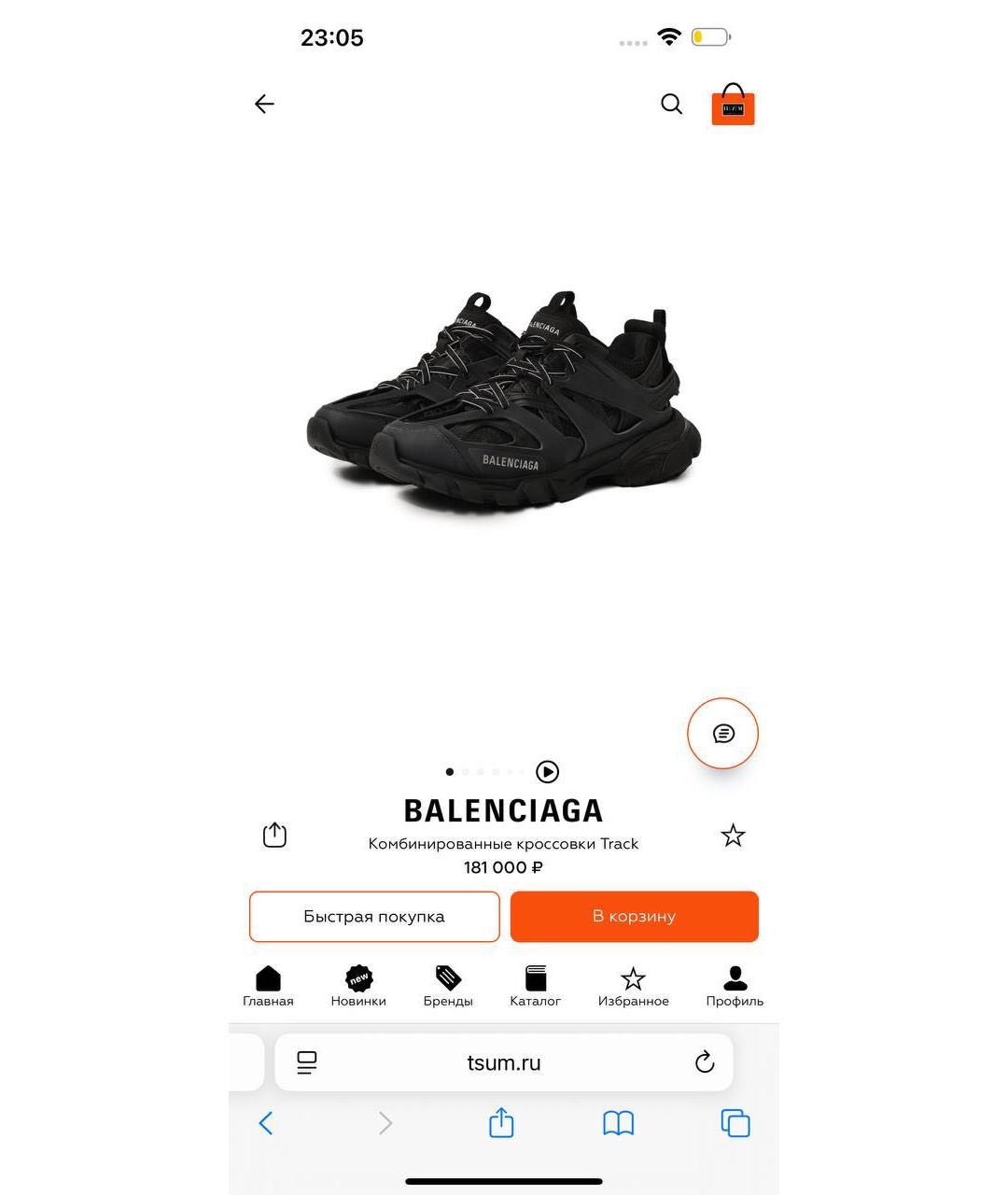Open Профиль tab
This screenshot has height=1195, width=1008.
735,987
